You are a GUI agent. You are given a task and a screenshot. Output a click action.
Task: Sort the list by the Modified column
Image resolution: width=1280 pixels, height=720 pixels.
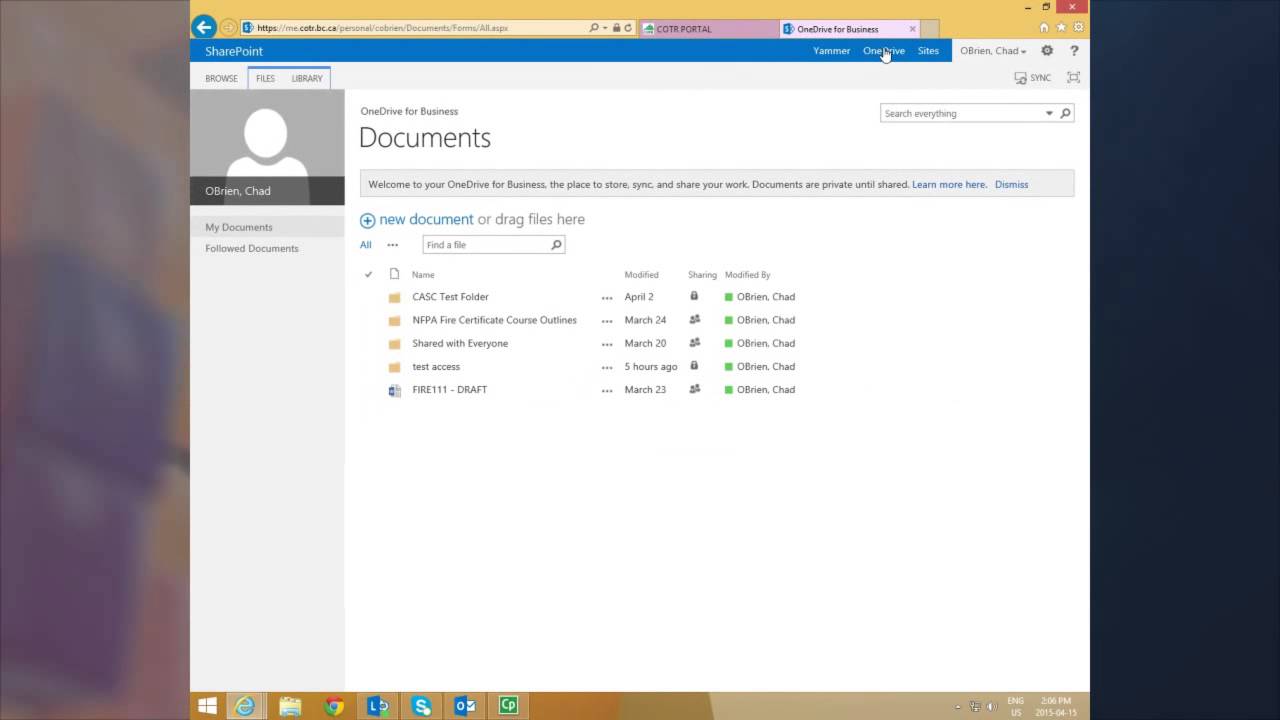click(642, 275)
